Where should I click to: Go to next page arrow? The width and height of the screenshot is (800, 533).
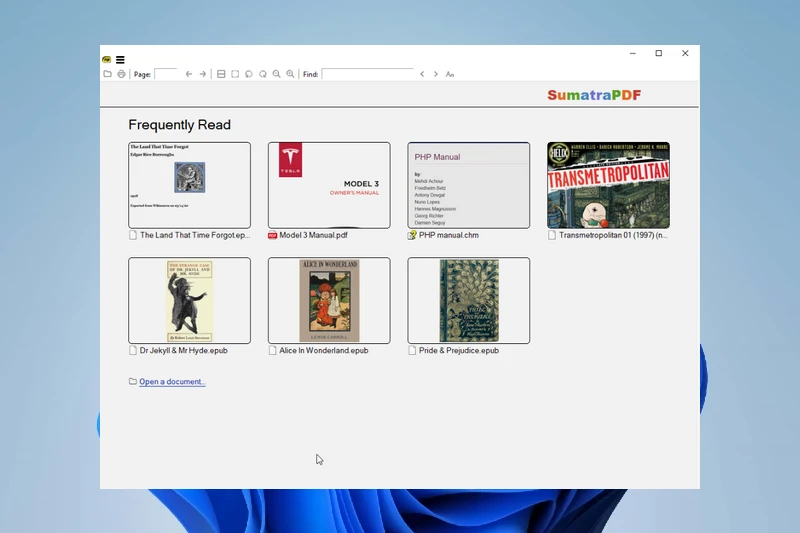pyautogui.click(x=203, y=74)
